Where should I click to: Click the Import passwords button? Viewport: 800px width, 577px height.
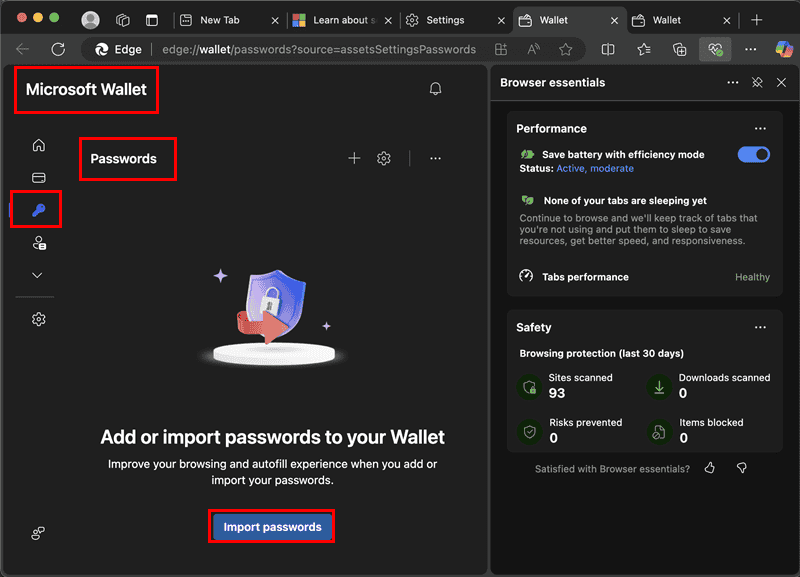coord(272,526)
